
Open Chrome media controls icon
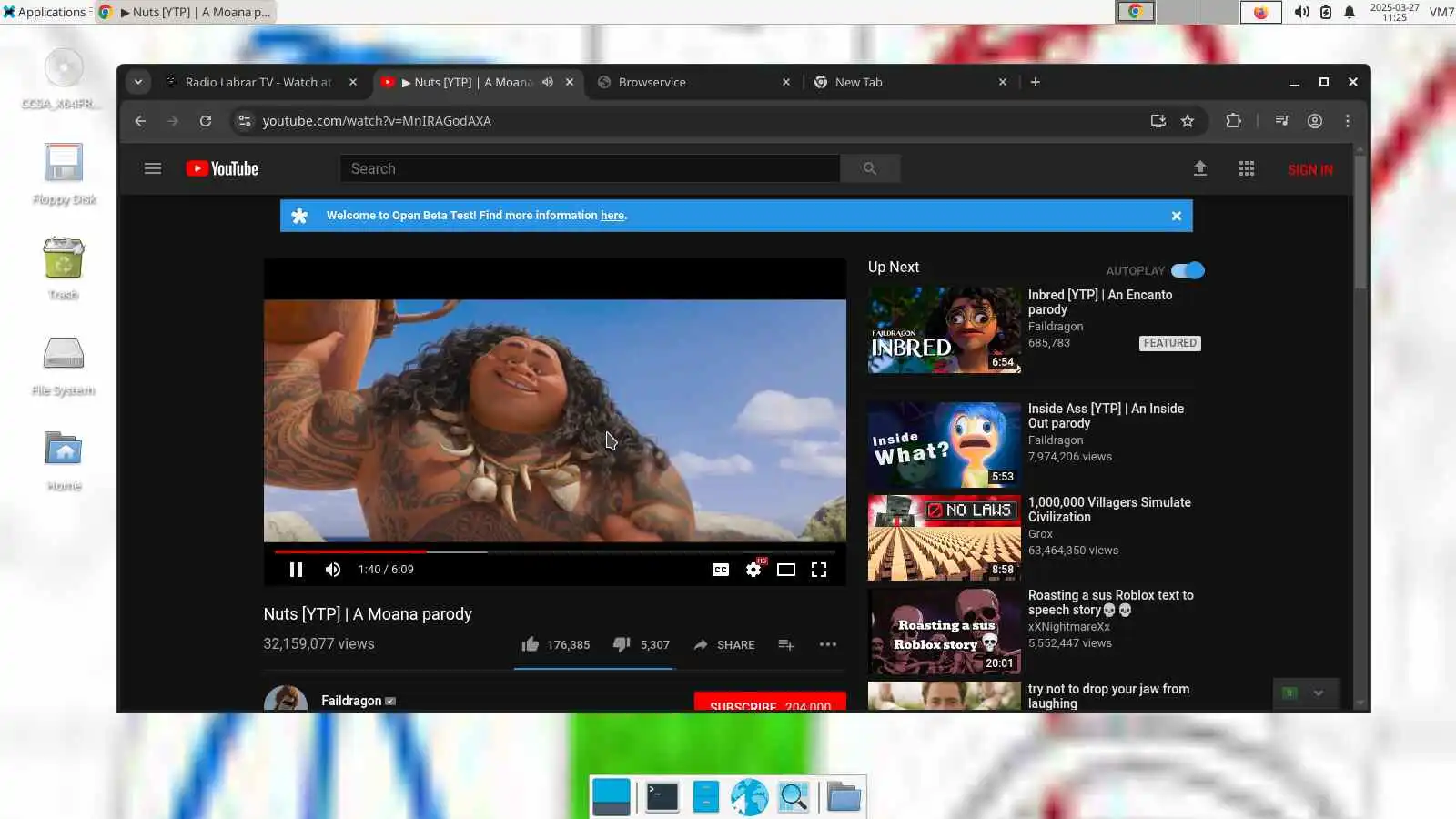tap(1282, 121)
